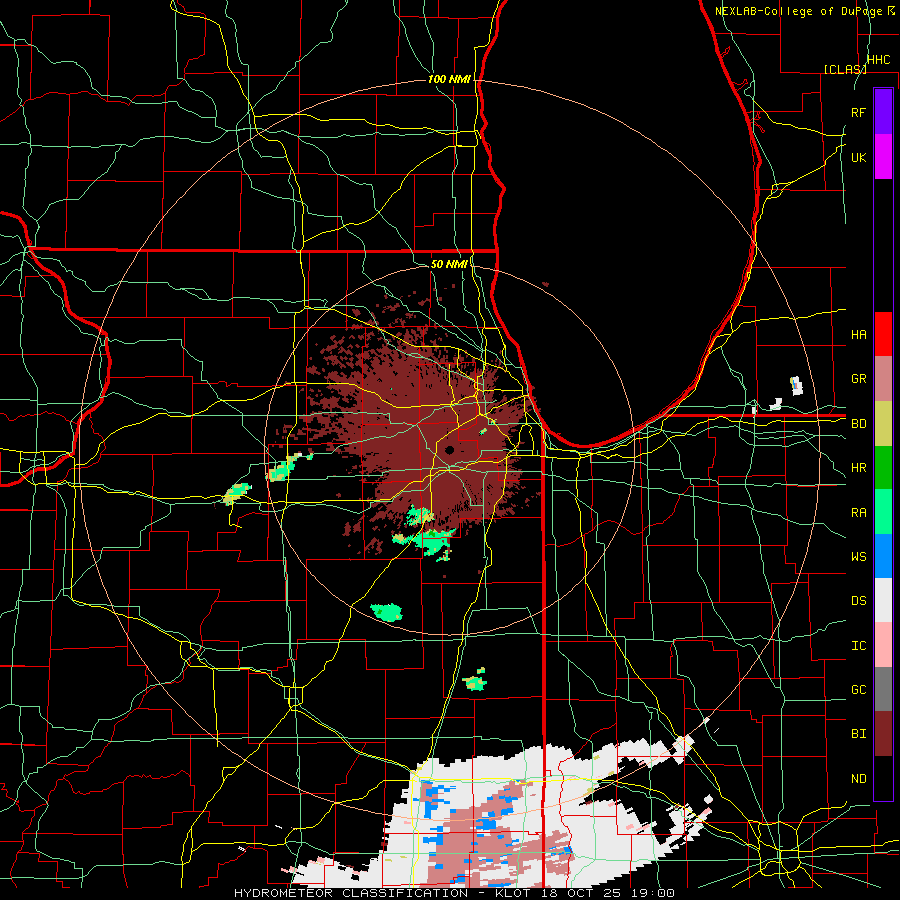This screenshot has width=900, height=900.
Task: Click the ND black legend swatch
Action: tap(883, 778)
